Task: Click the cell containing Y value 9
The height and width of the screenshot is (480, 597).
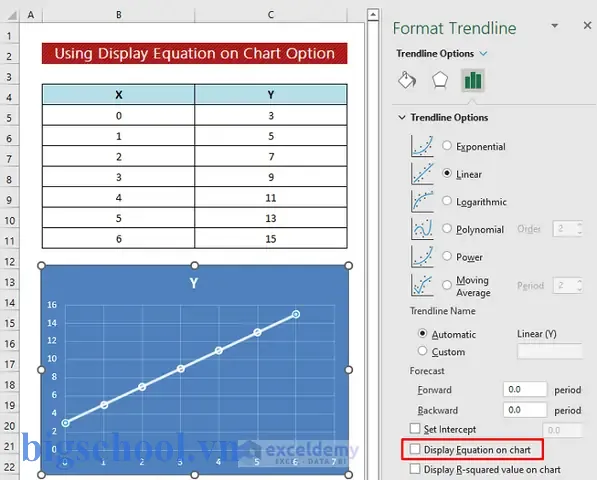Action: click(x=271, y=177)
